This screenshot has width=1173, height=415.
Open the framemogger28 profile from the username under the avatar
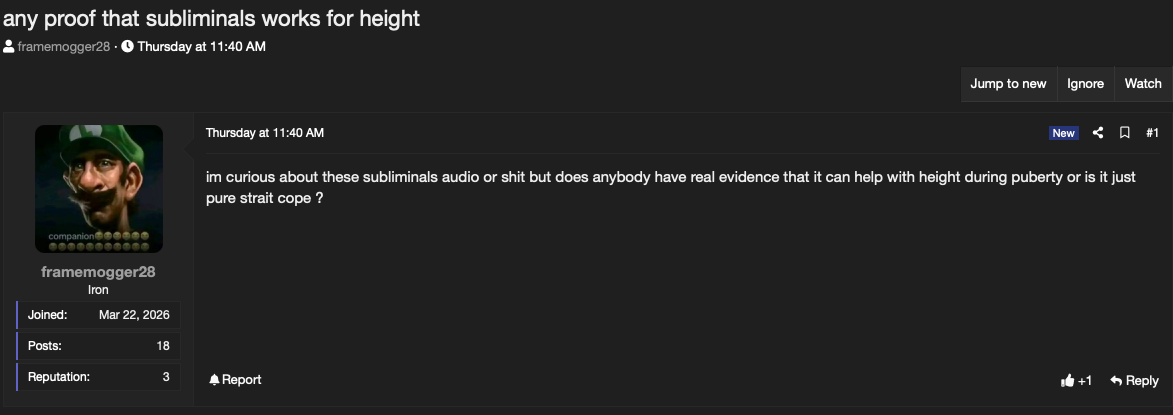[x=99, y=271]
